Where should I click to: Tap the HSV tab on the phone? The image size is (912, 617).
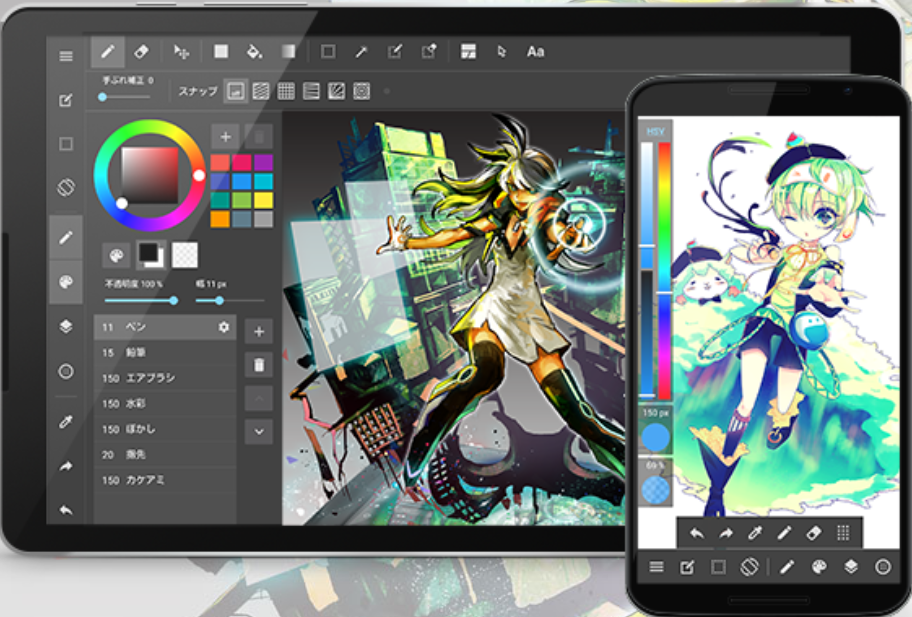(x=655, y=131)
